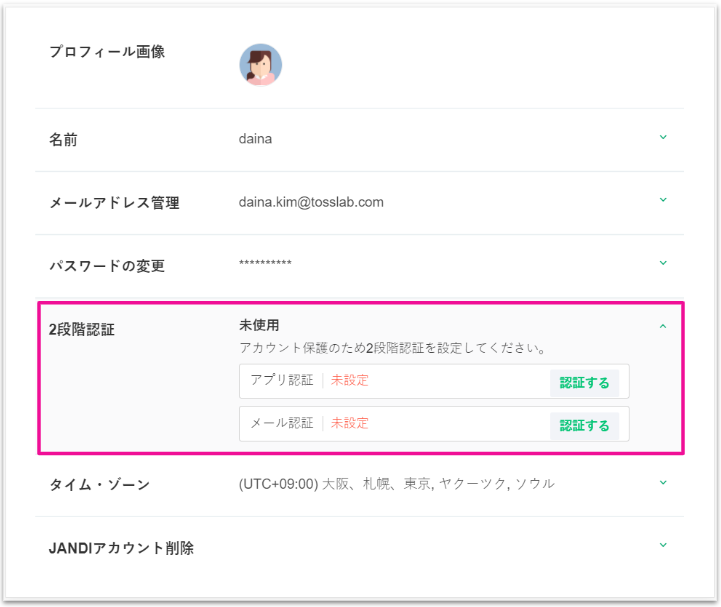
Task: Click the 2段階認証 section label
Action: pos(81,328)
